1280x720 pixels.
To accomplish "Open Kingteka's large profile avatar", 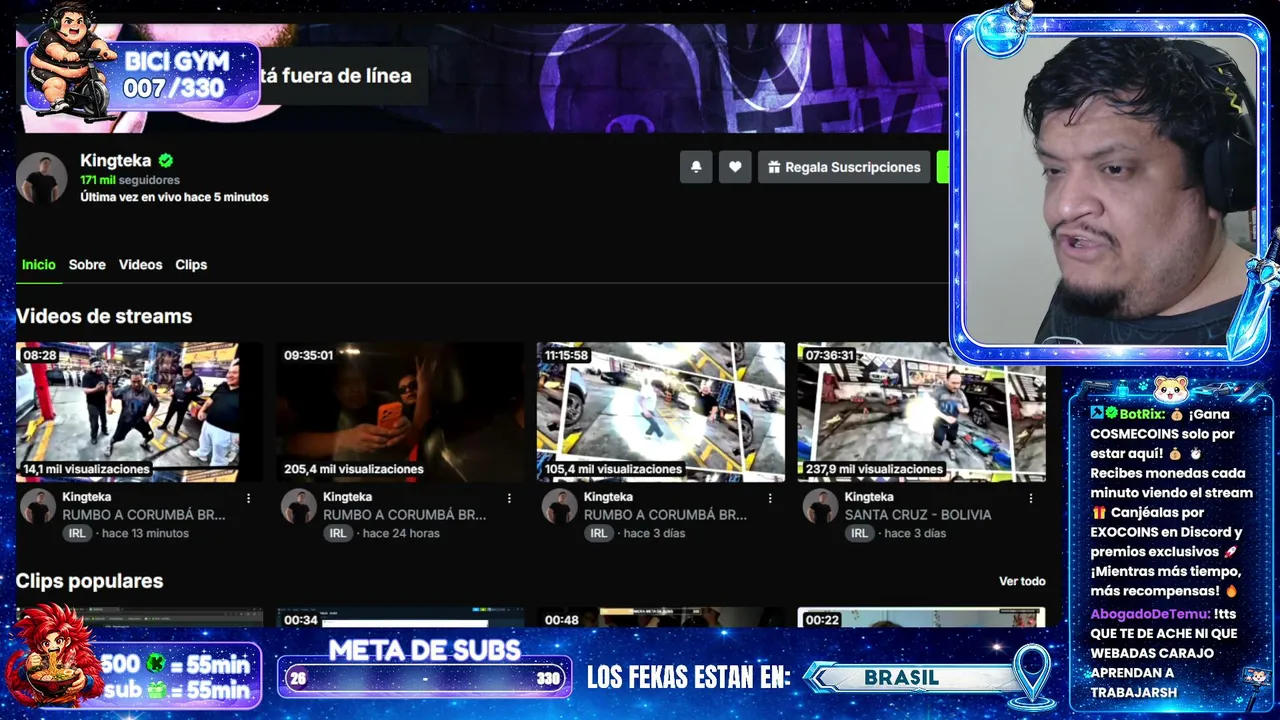I will tap(42, 179).
